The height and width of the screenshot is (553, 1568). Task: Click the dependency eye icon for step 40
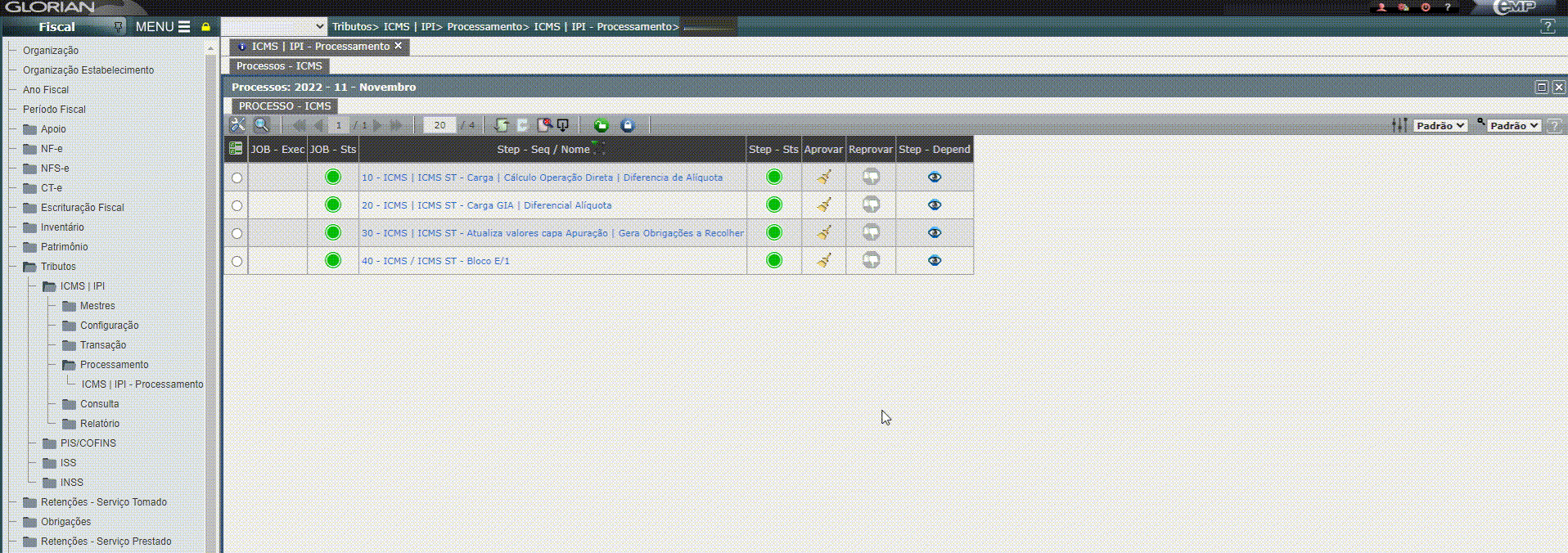point(935,261)
